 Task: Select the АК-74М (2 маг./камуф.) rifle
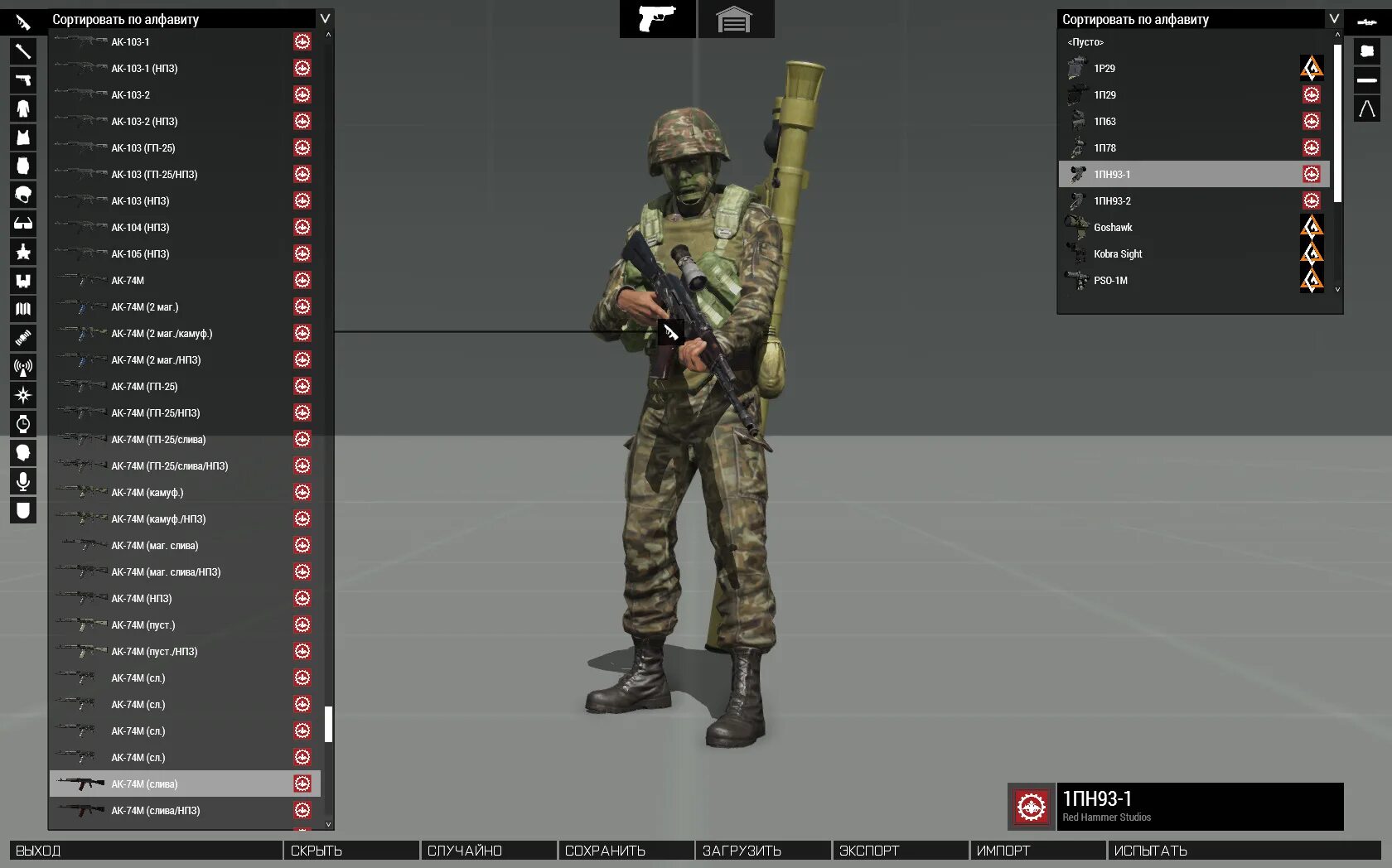tap(185, 333)
